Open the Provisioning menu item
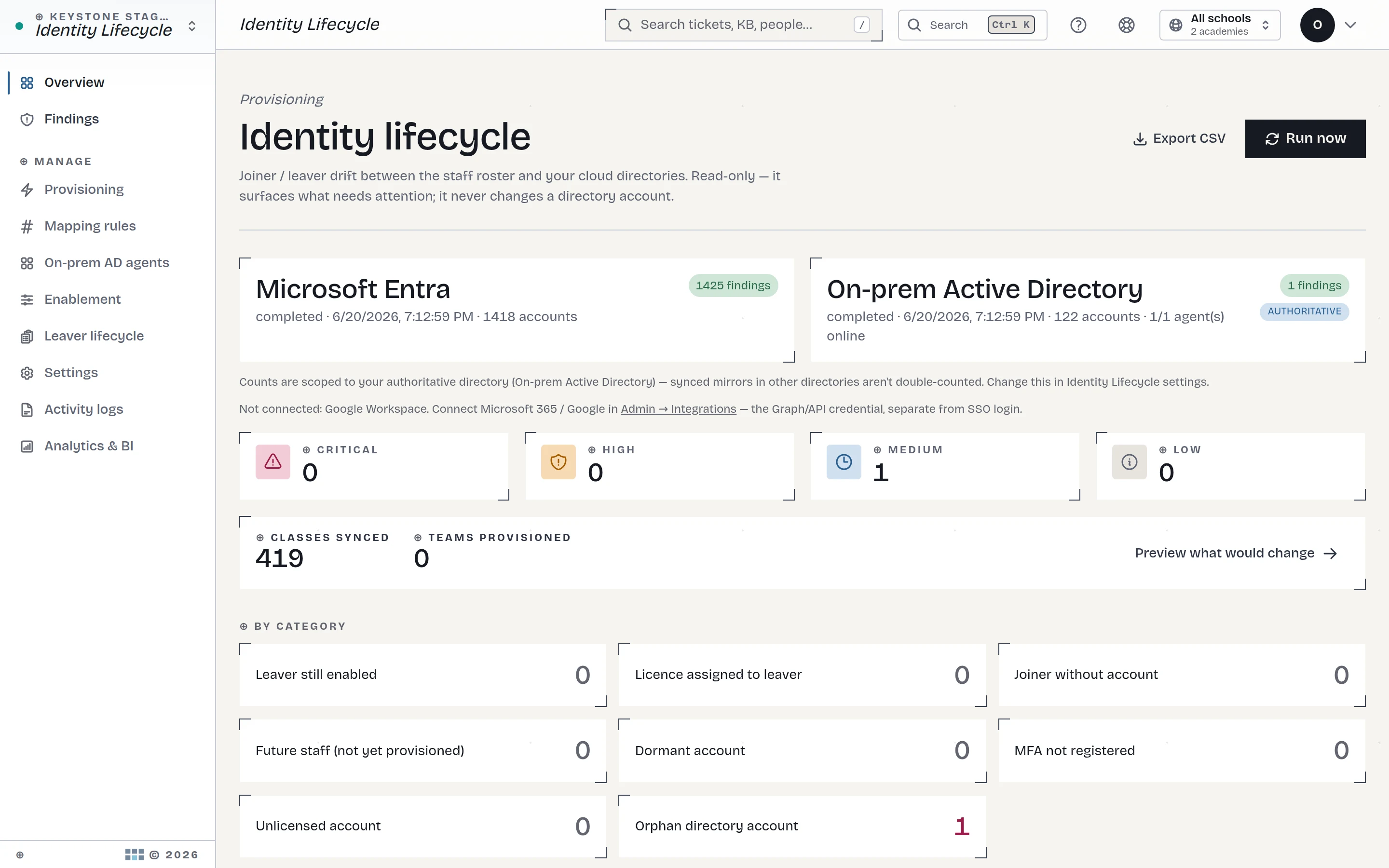 point(109,190)
